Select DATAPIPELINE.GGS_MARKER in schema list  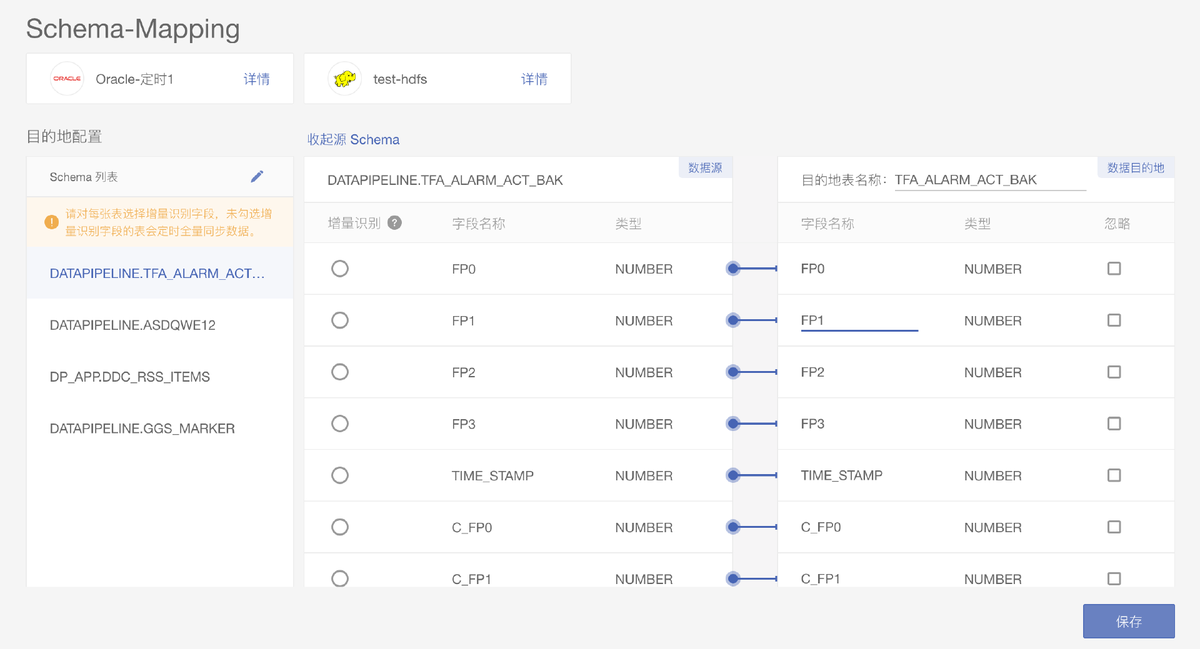160,428
